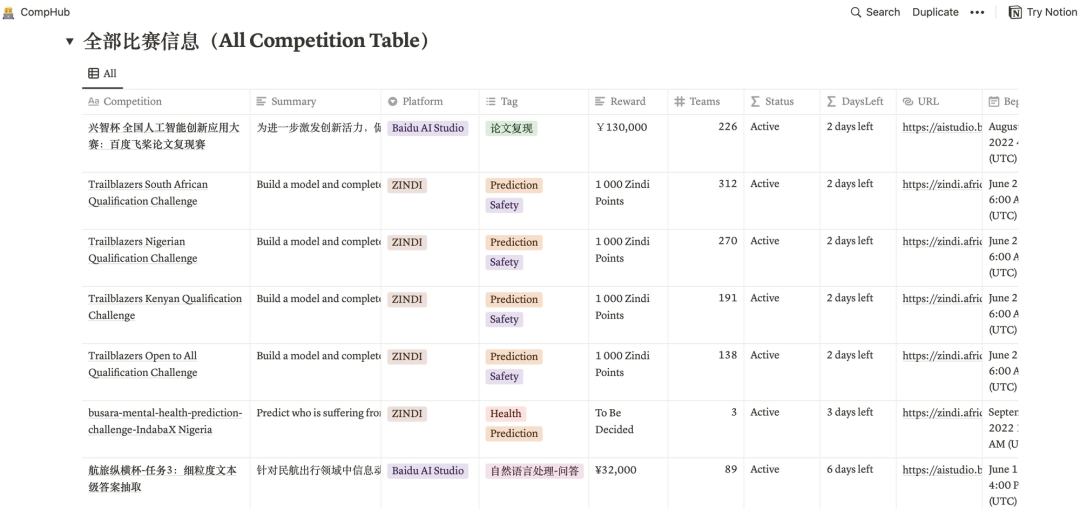Click ZINDI tag in South African row
1080x509 pixels.
tap(407, 185)
